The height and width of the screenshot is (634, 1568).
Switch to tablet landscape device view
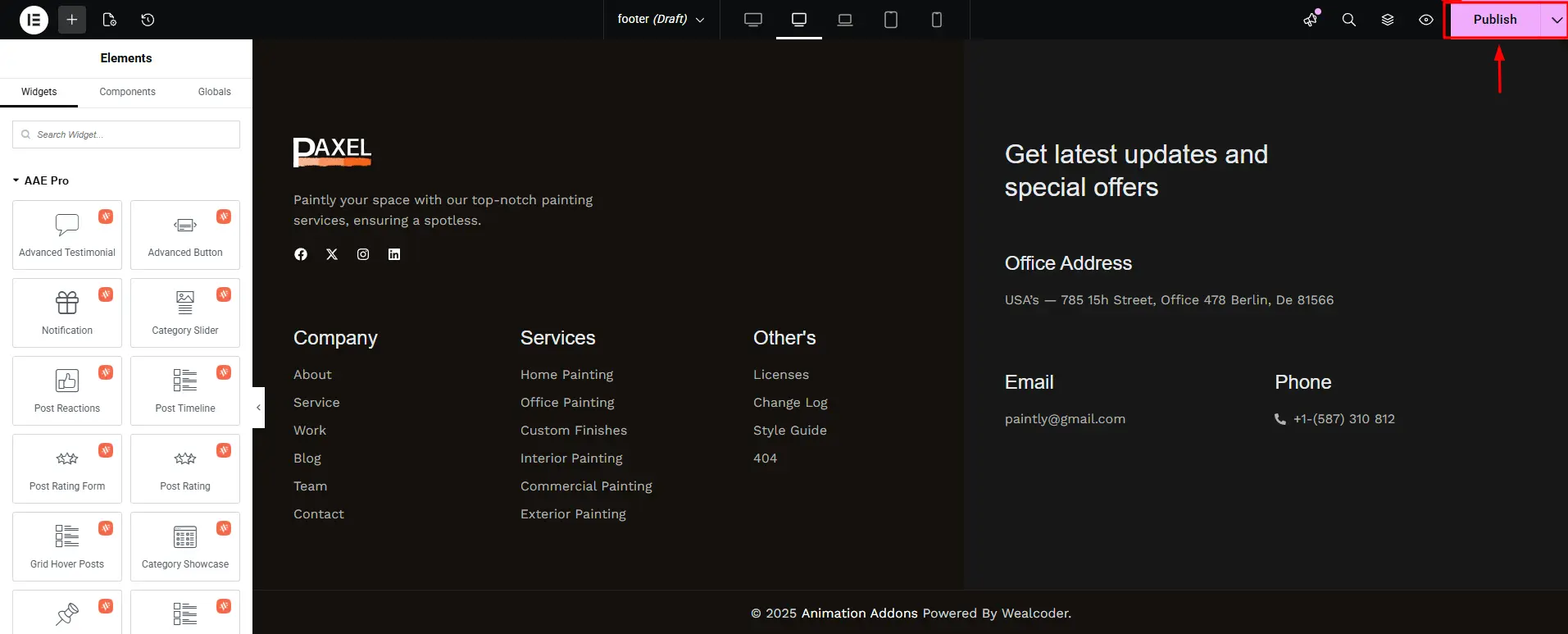[x=799, y=20]
